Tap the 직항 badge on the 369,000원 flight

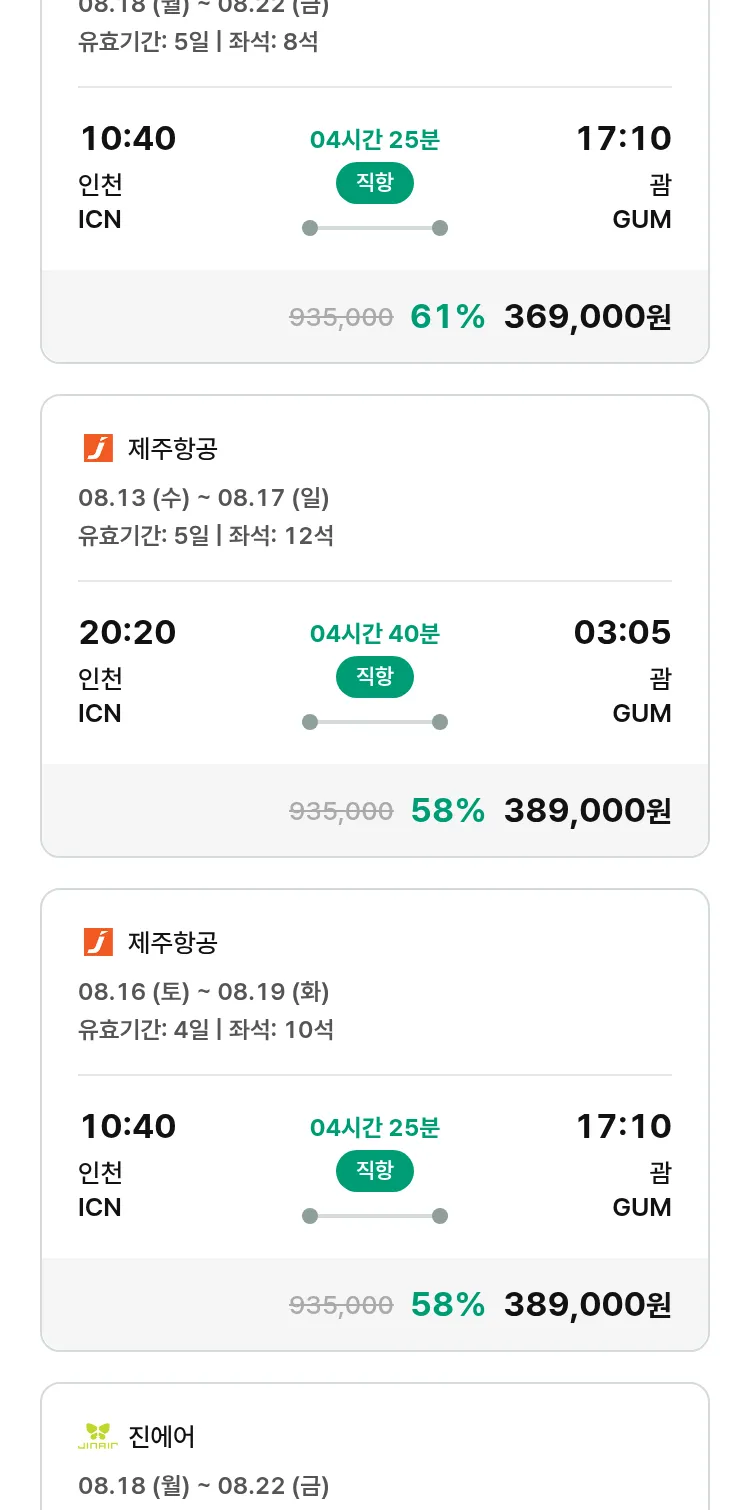point(374,183)
